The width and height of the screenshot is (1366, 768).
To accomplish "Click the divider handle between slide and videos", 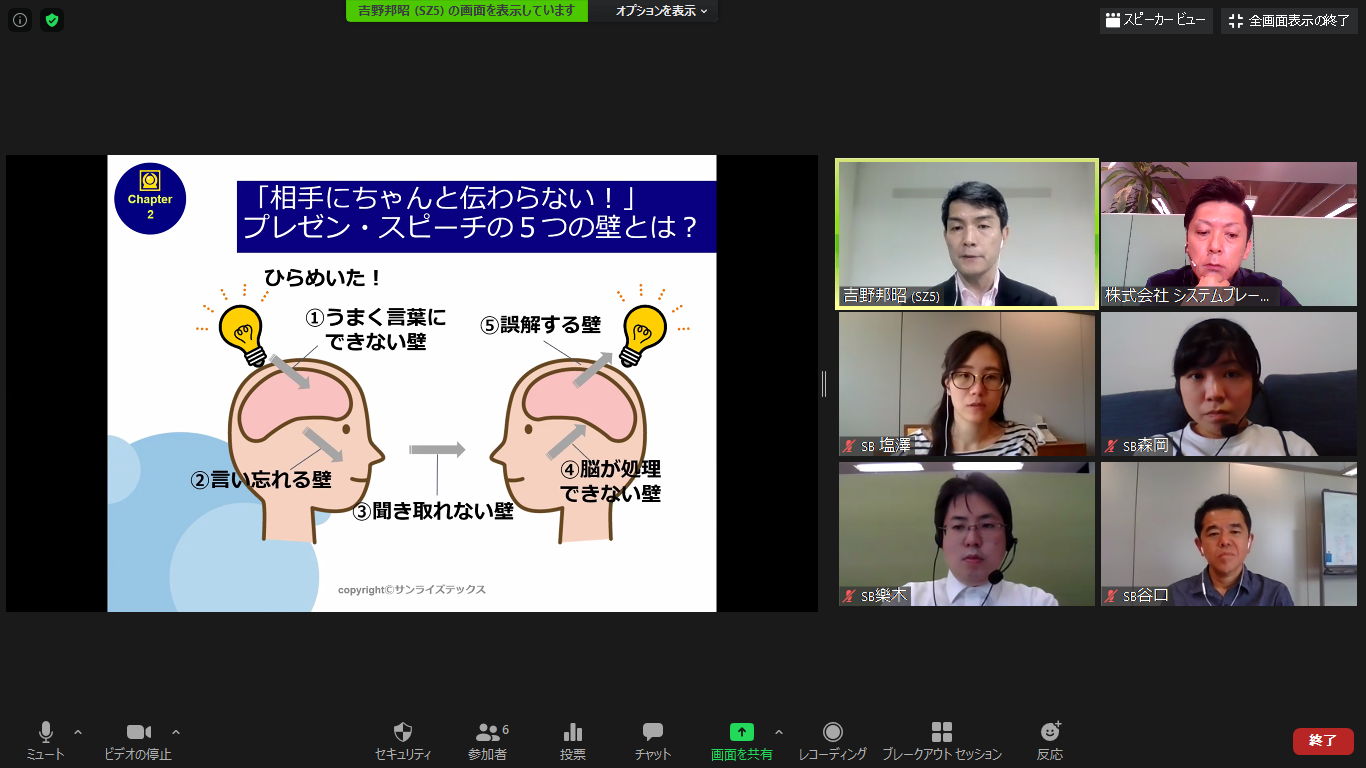I will (x=824, y=384).
